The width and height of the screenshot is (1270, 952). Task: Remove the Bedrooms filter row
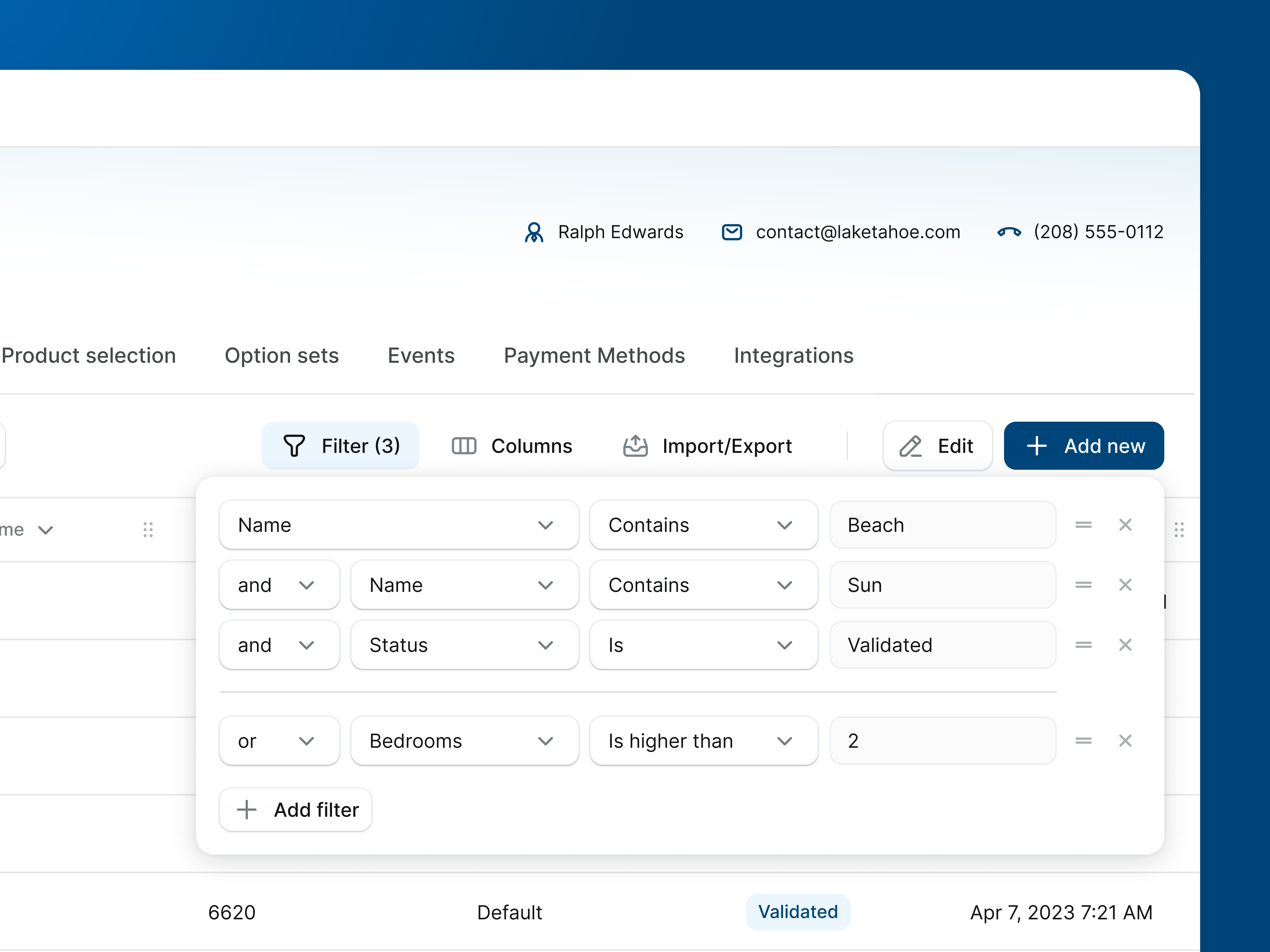(1125, 741)
